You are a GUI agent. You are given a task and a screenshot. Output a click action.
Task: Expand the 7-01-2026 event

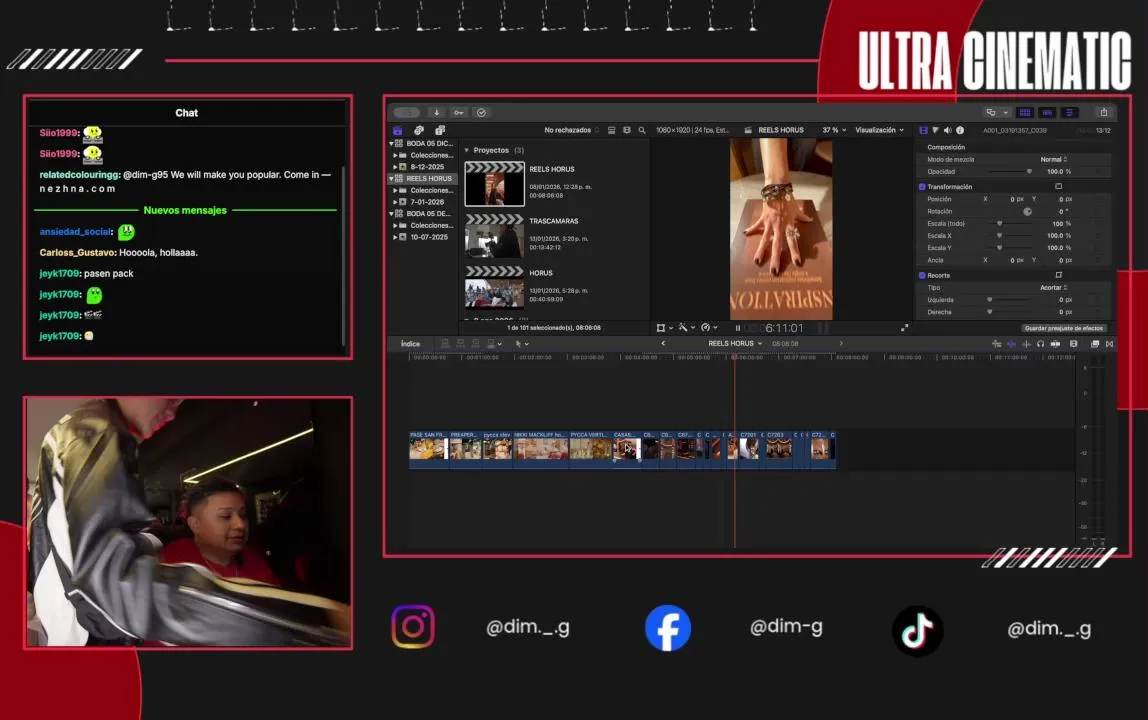point(395,202)
